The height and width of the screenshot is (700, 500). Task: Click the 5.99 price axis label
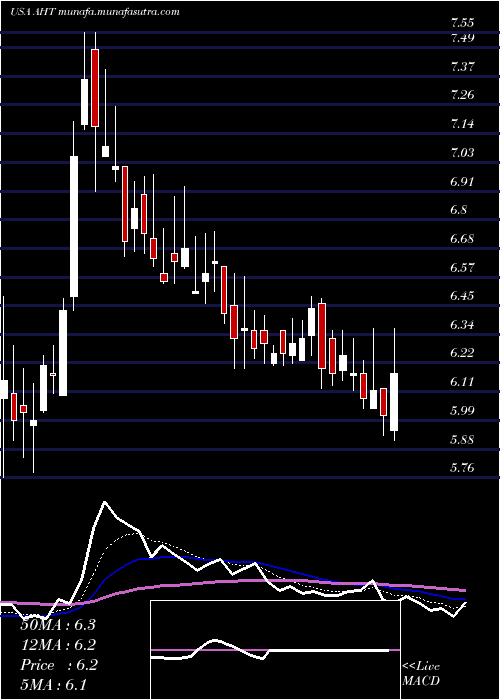[462, 411]
